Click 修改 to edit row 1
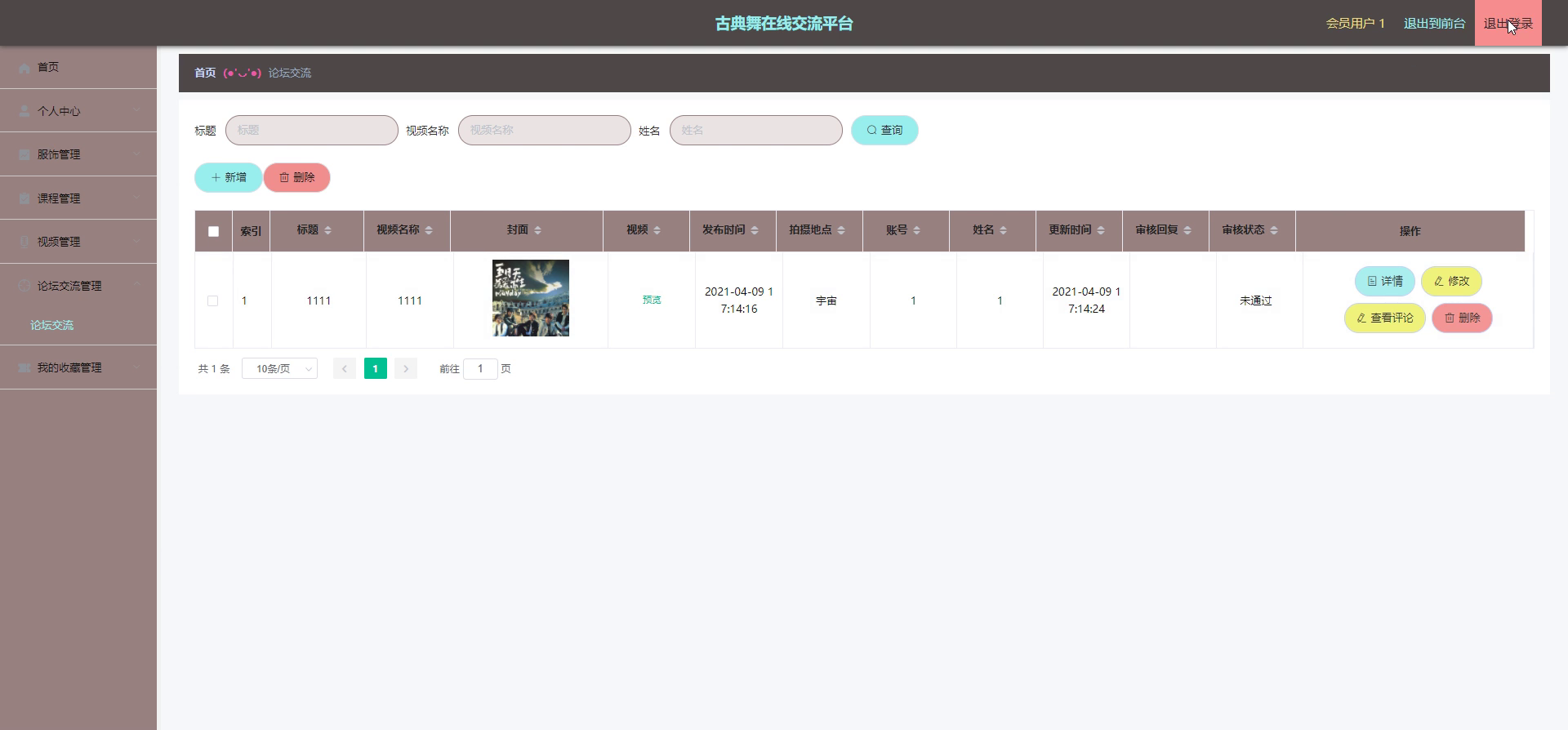This screenshot has height=730, width=1568. [x=1451, y=281]
